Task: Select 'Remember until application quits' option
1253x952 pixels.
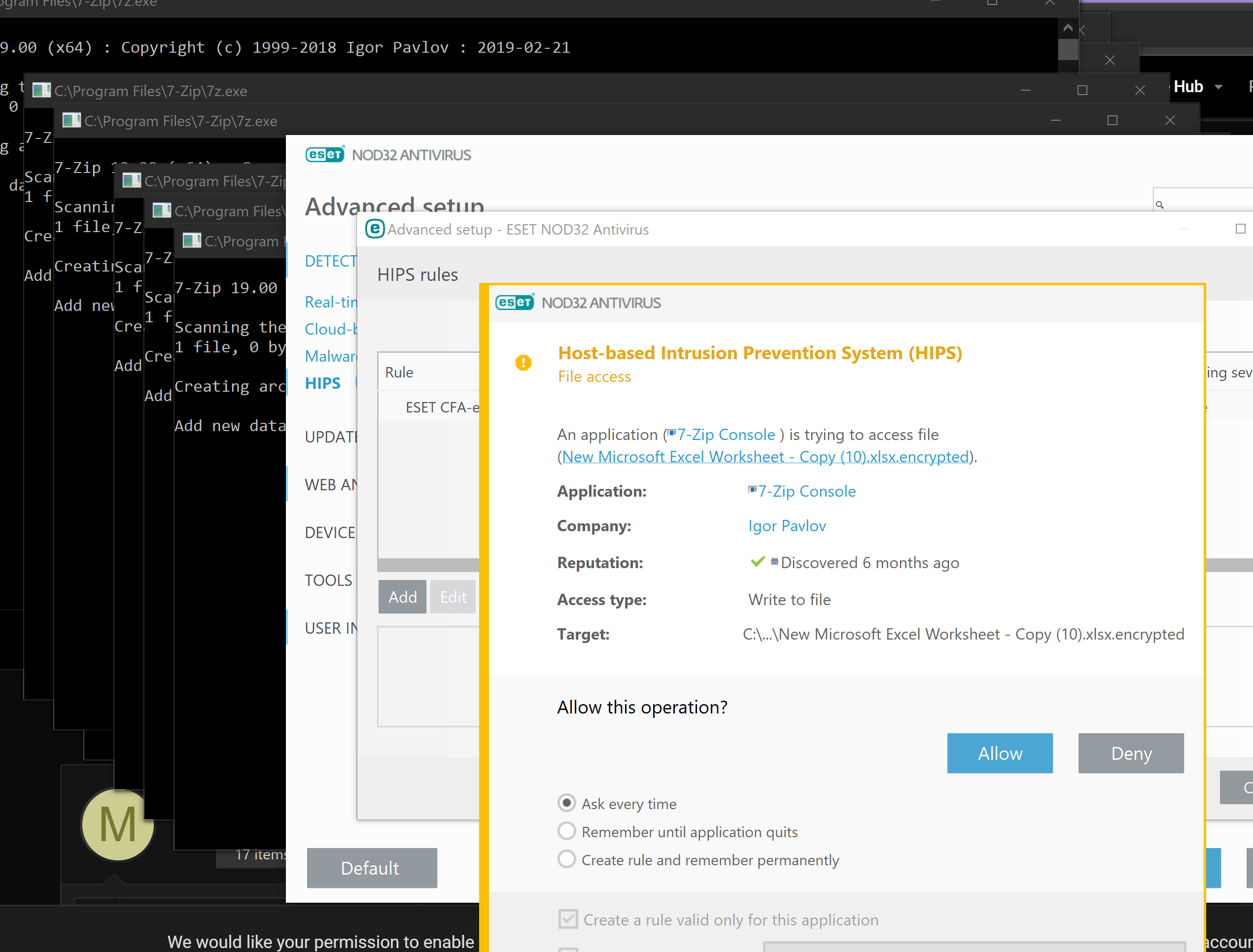Action: coord(567,831)
